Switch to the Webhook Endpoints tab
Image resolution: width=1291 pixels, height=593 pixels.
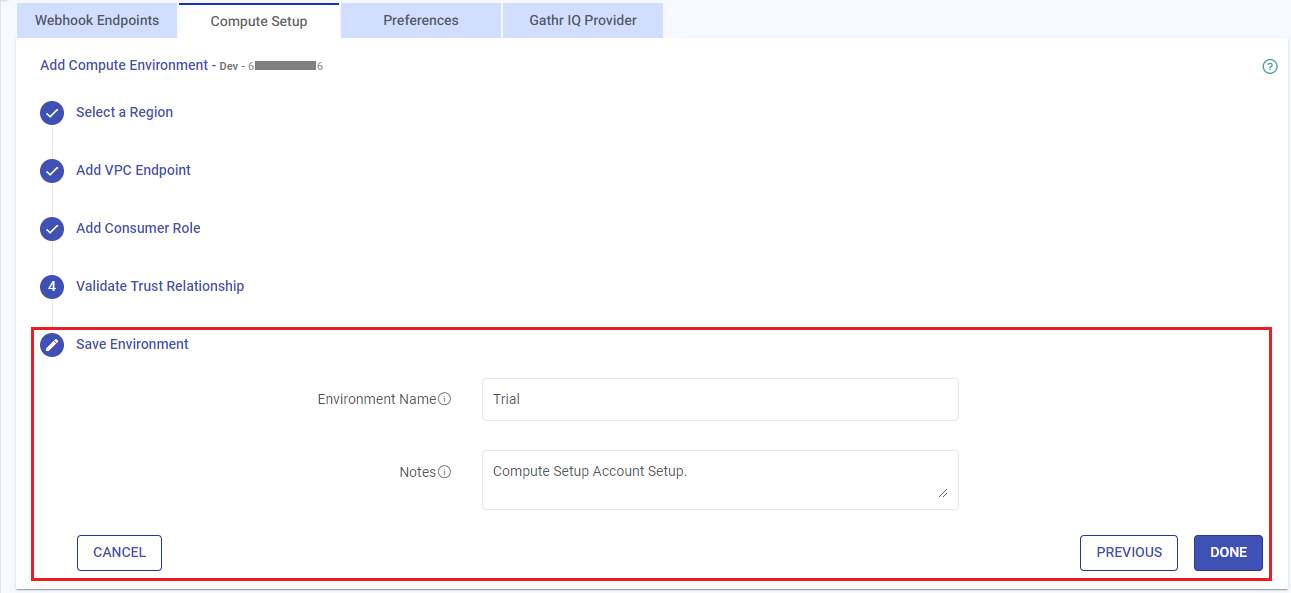click(x=97, y=20)
